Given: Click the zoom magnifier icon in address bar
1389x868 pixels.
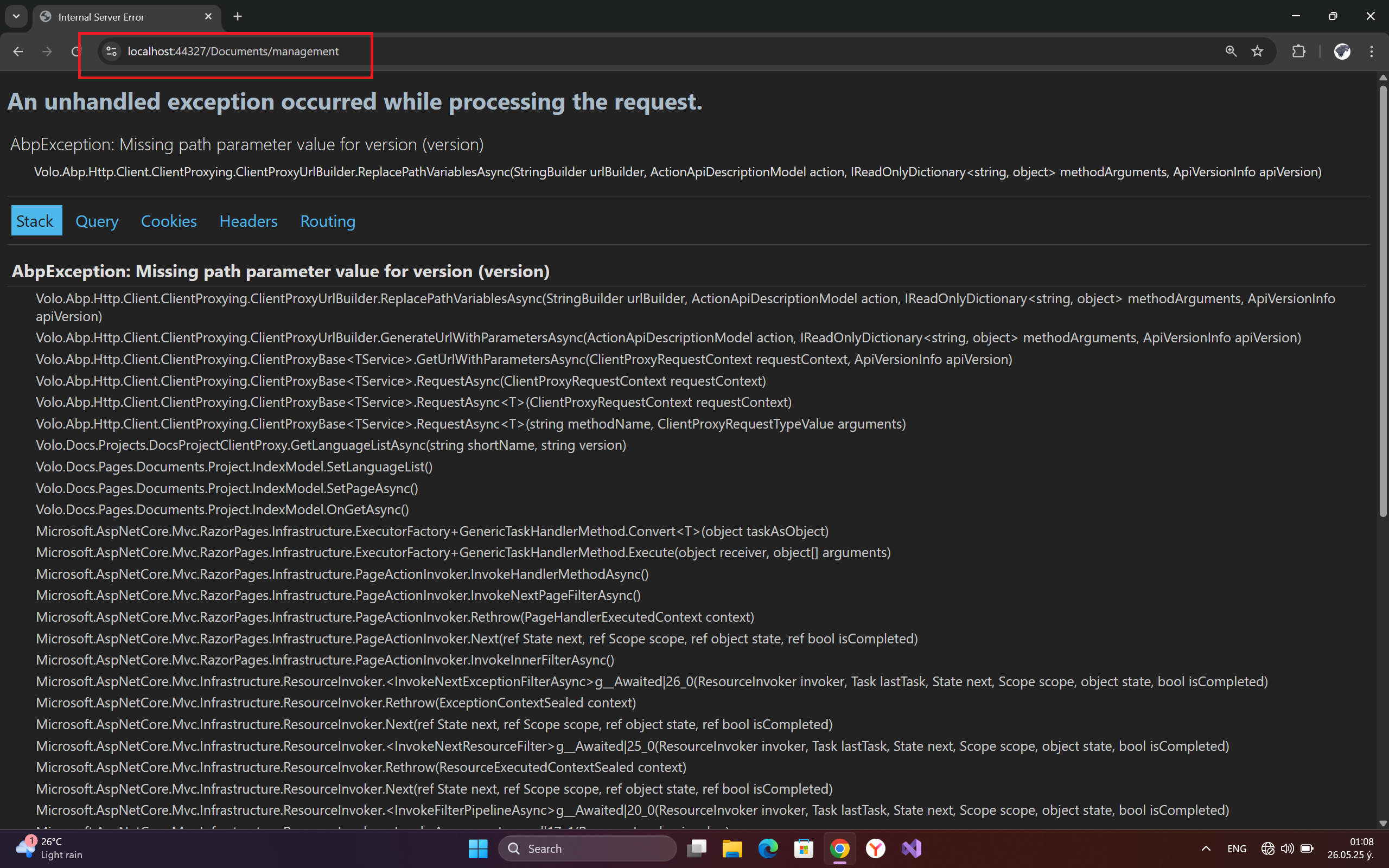Looking at the screenshot, I should 1231,52.
